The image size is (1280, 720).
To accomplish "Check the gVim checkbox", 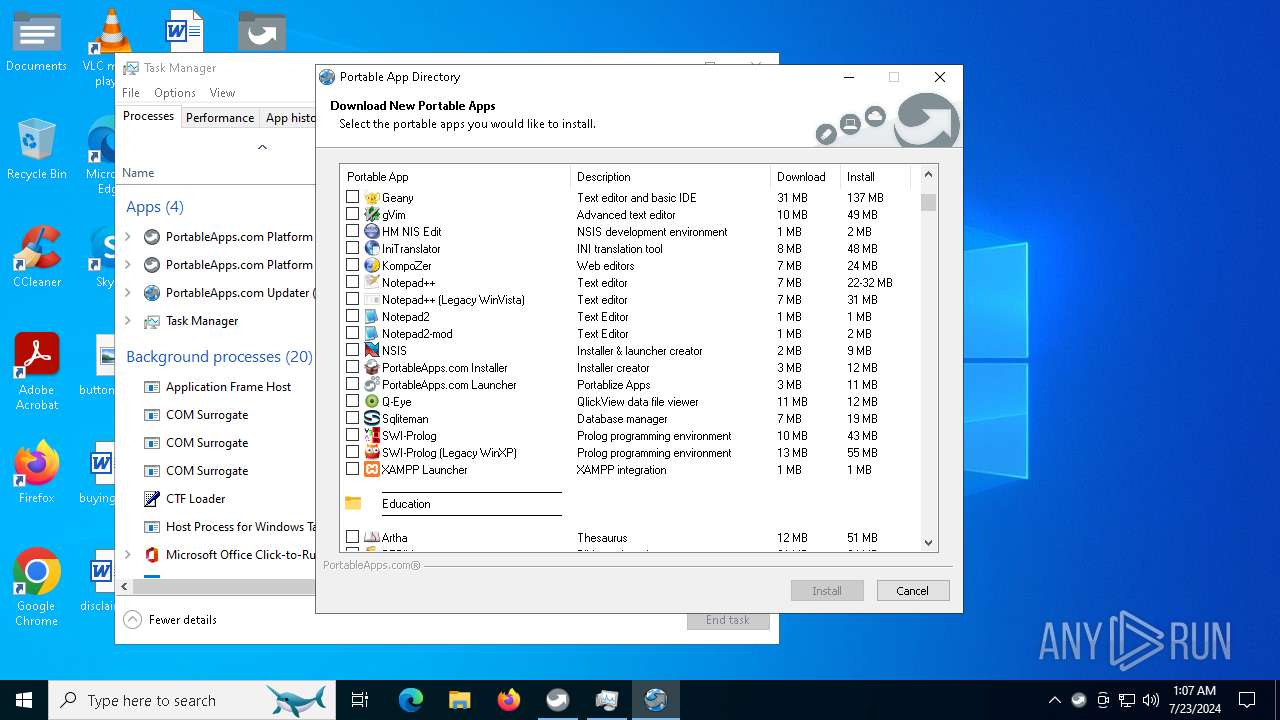I will click(x=352, y=214).
